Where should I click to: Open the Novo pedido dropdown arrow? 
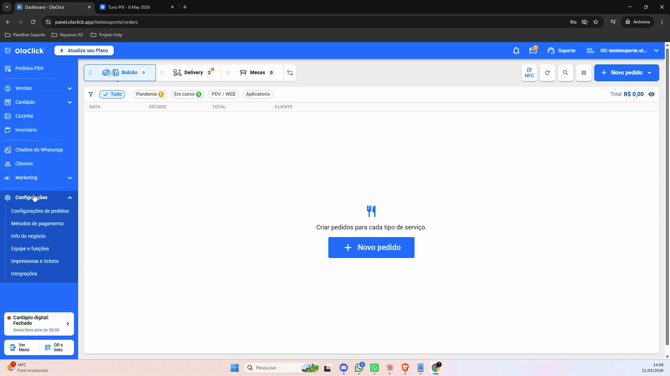[649, 73]
